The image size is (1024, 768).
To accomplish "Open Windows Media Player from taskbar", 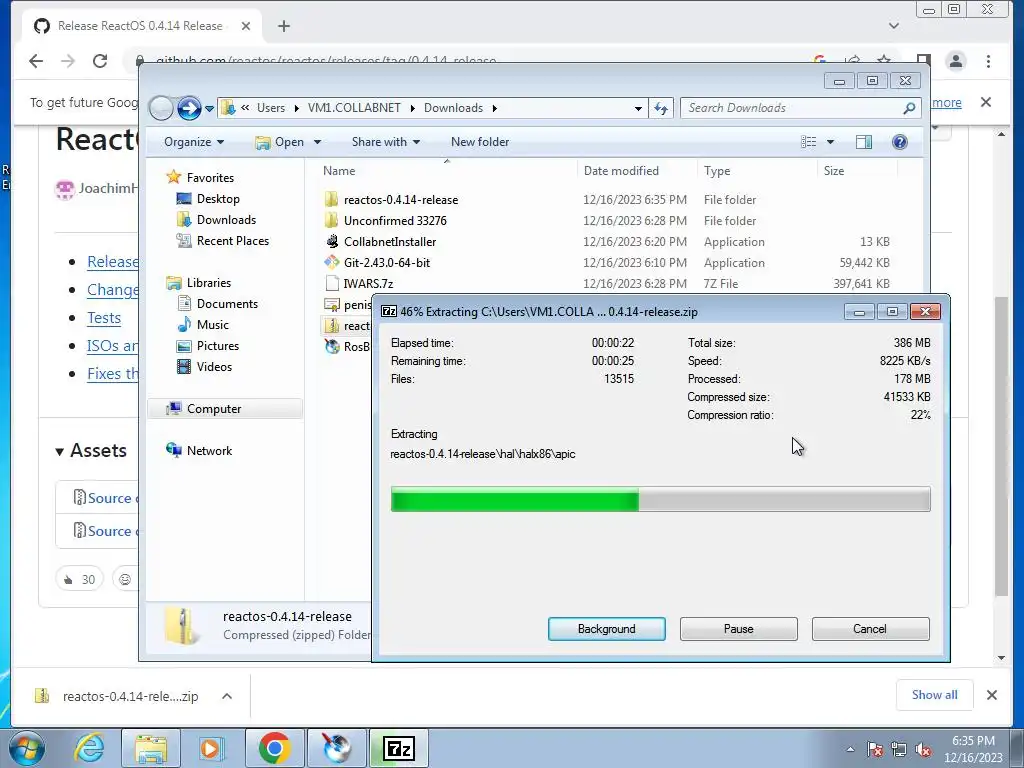I will click(211, 748).
